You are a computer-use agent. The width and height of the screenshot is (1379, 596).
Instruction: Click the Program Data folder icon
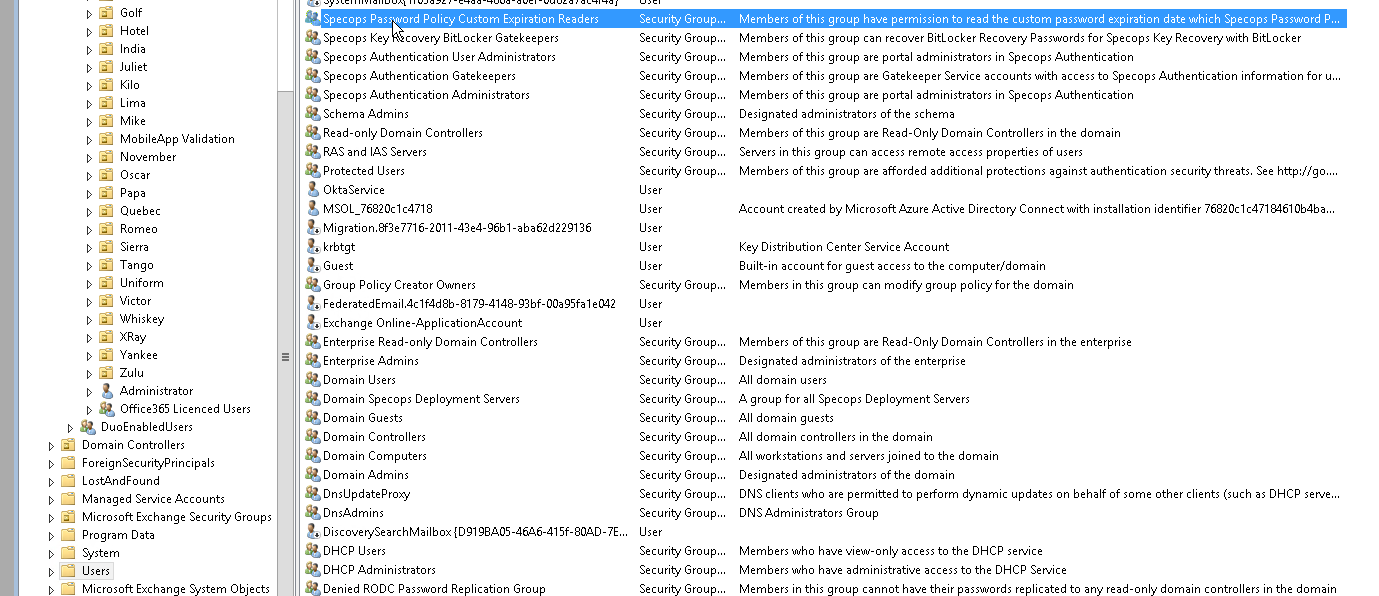69,535
